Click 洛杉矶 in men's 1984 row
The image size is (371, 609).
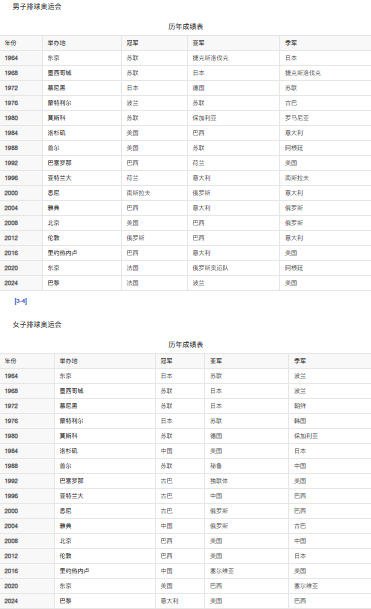click(x=57, y=133)
